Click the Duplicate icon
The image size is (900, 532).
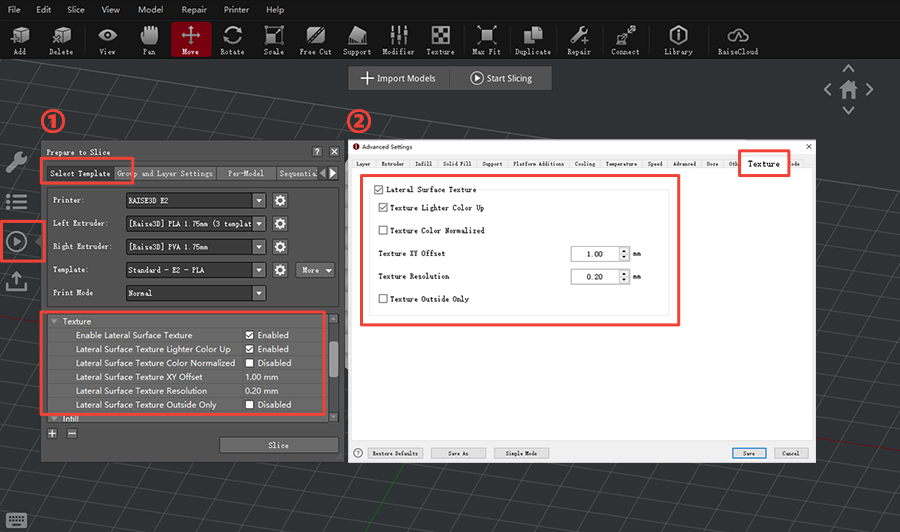533,40
